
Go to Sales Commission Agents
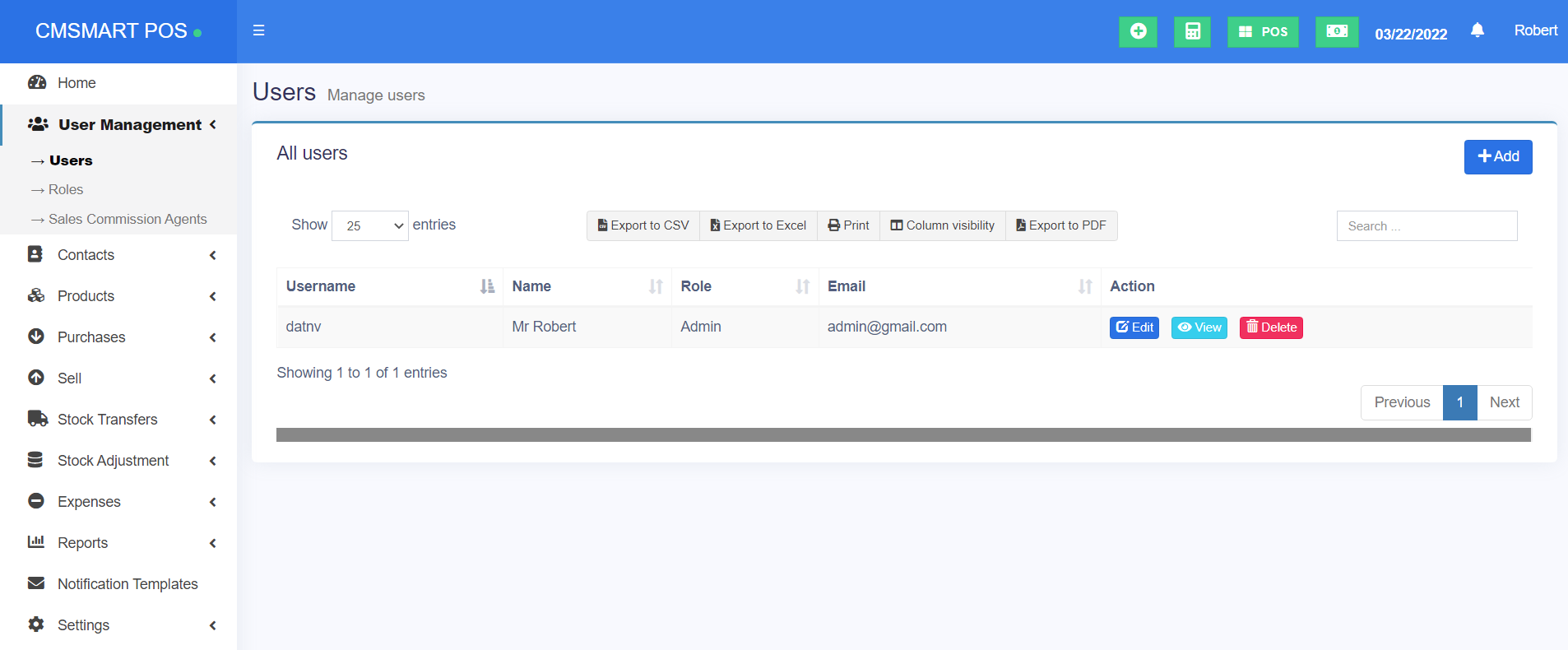[128, 220]
